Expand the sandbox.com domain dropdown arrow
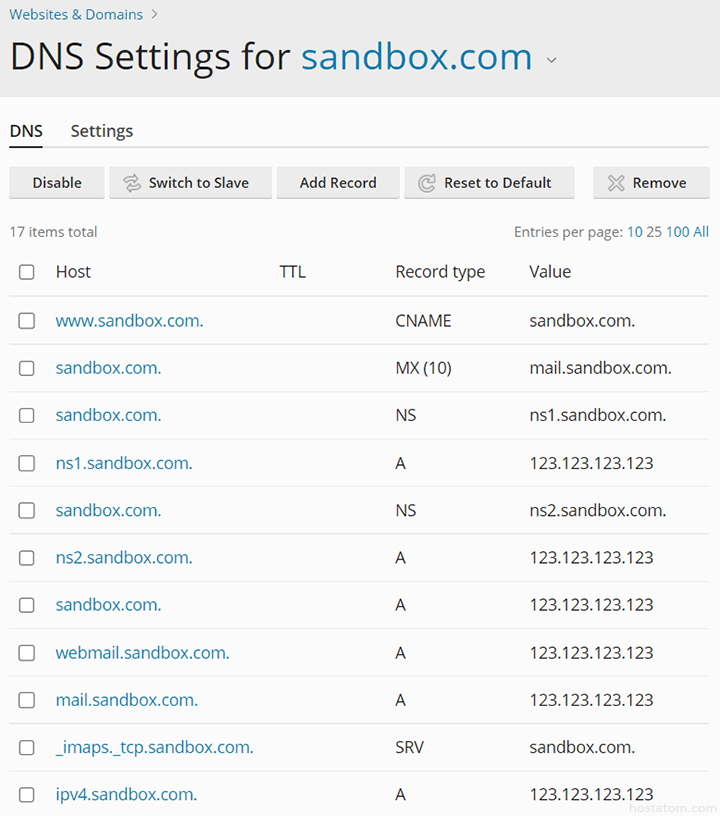This screenshot has height=816, width=720. (x=551, y=60)
